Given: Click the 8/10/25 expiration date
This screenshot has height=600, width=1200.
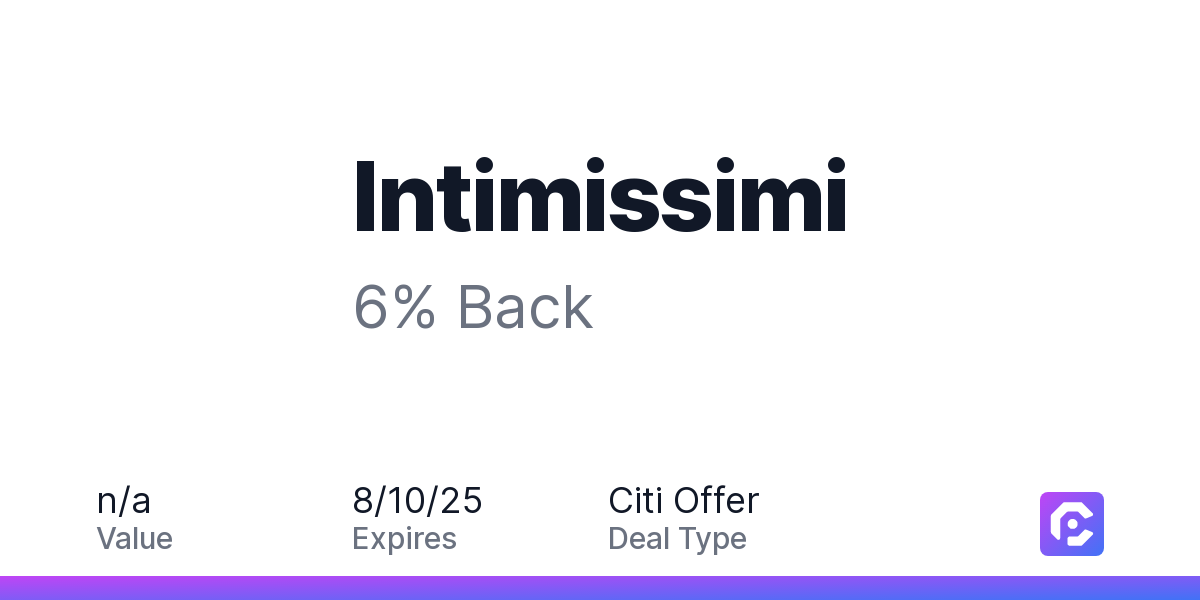Looking at the screenshot, I should (418, 501).
